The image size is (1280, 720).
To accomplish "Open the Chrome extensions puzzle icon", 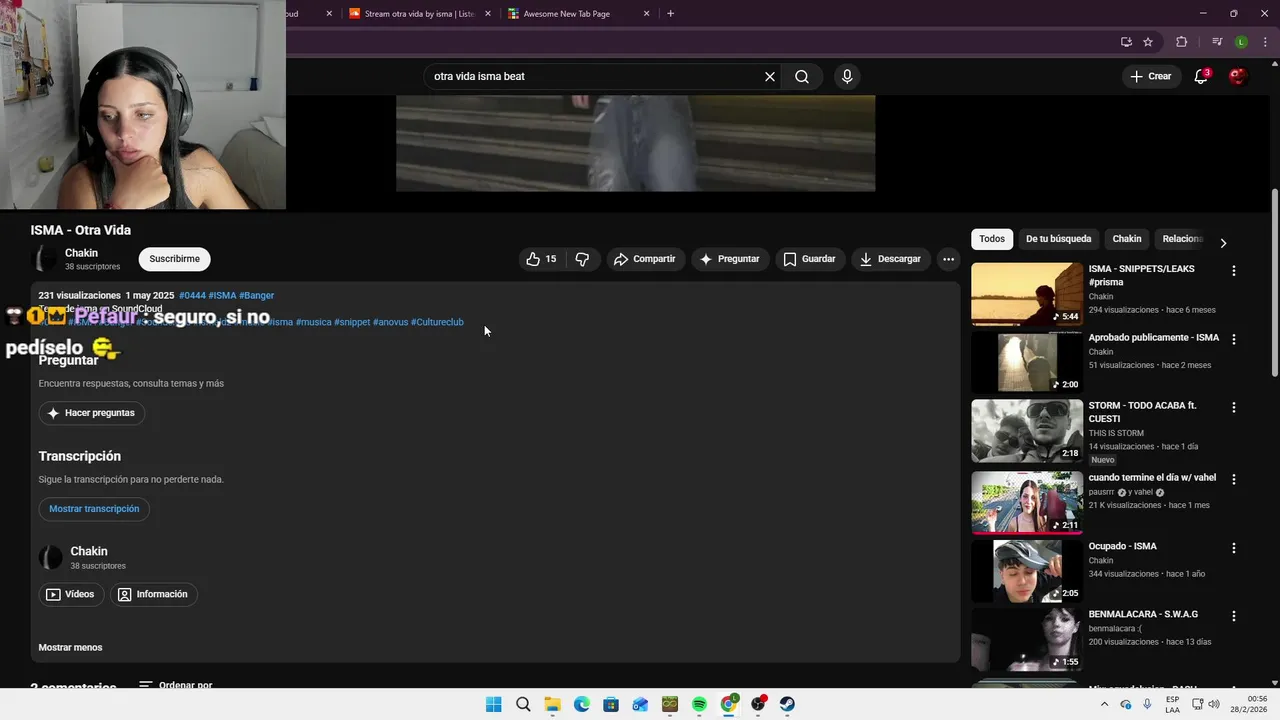I will (1182, 42).
